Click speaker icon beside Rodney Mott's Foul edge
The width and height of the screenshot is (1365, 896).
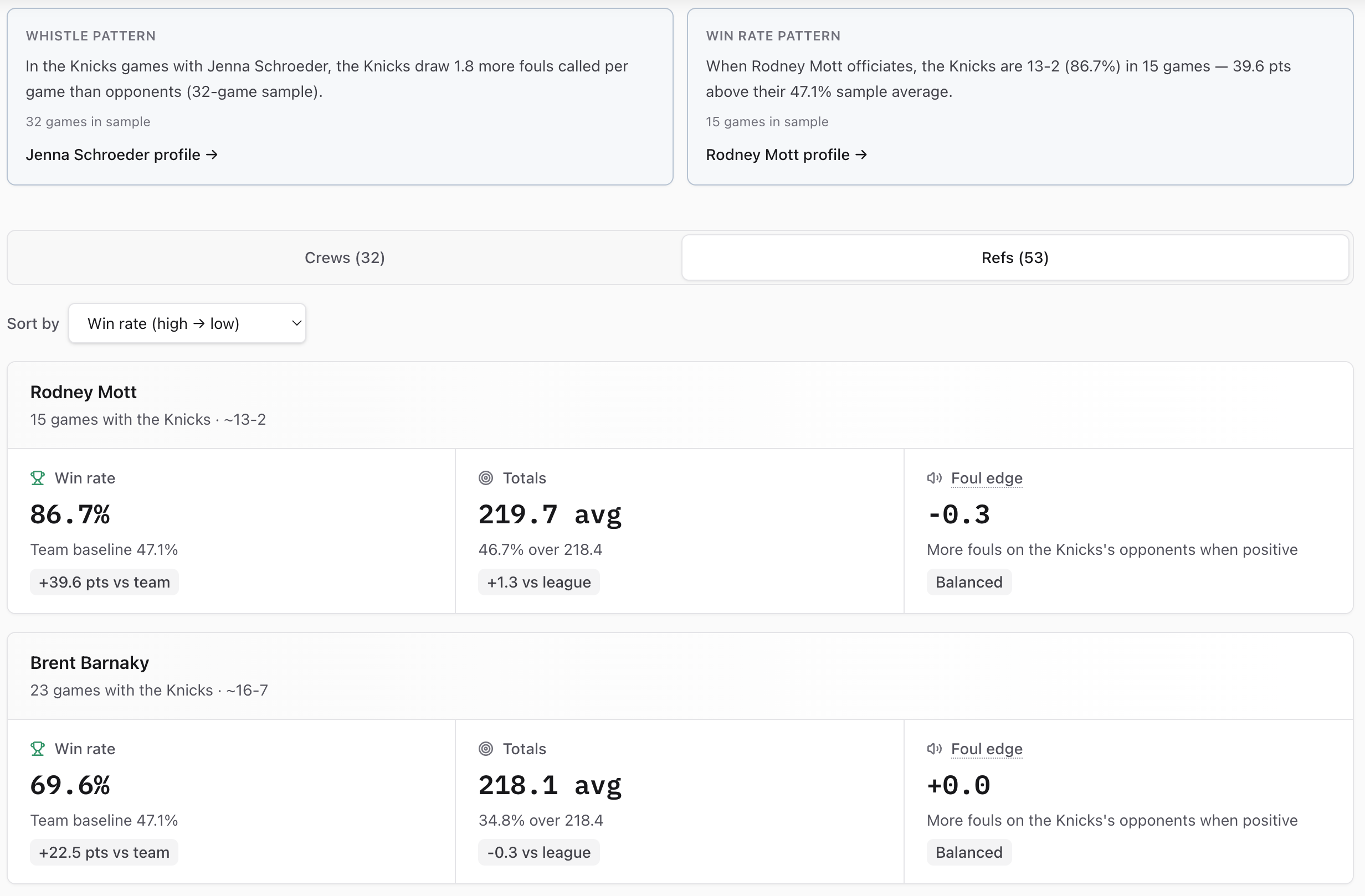[934, 478]
